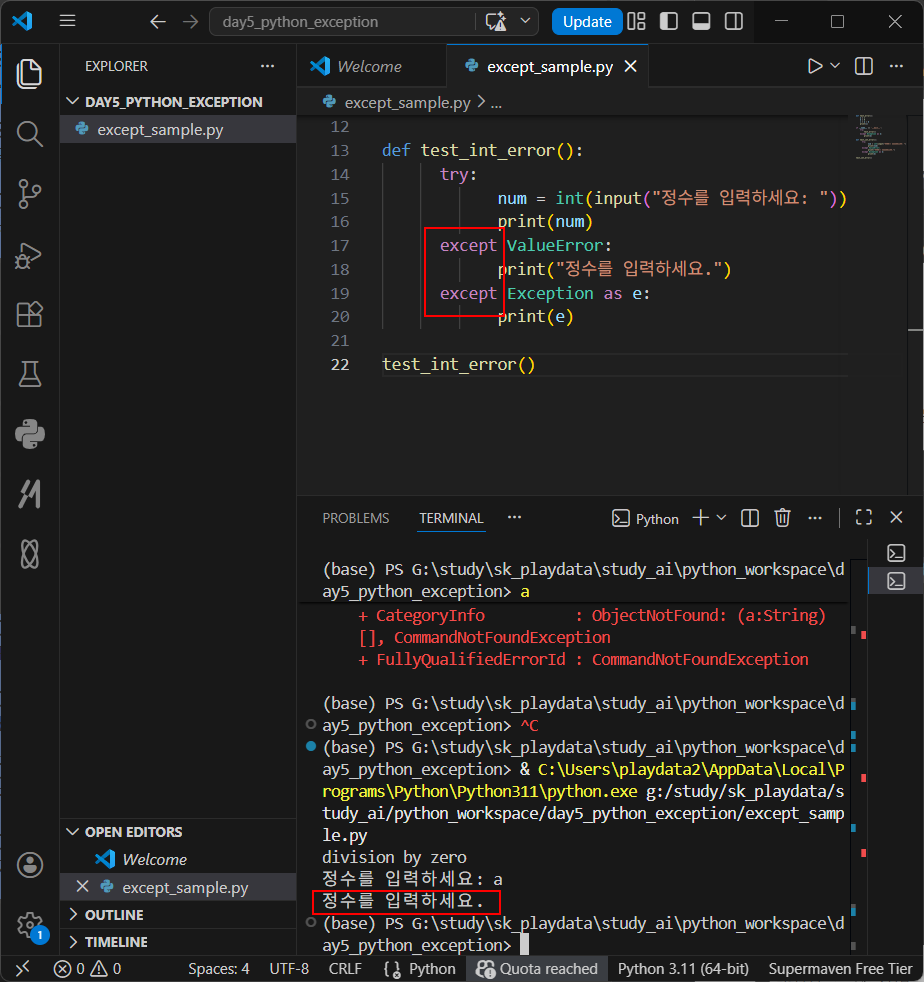The height and width of the screenshot is (982, 924).
Task: Open terminal panel More Actions ellipsis
Action: click(x=815, y=518)
